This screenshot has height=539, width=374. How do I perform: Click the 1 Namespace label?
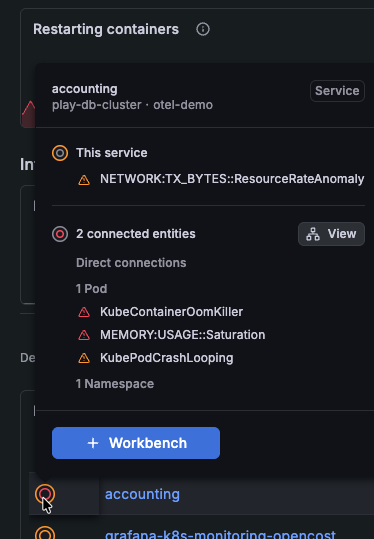coord(115,384)
